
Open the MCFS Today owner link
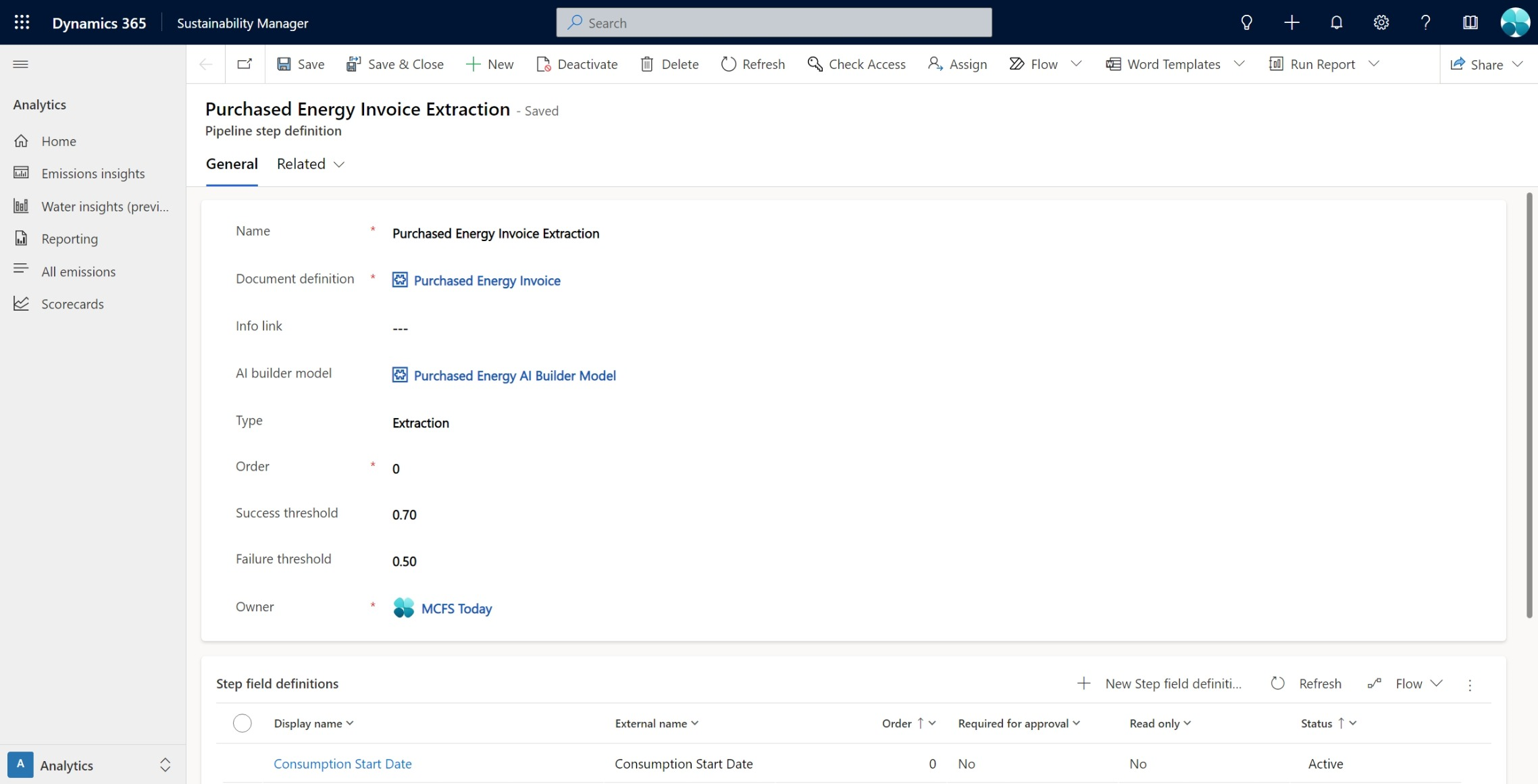coord(457,608)
